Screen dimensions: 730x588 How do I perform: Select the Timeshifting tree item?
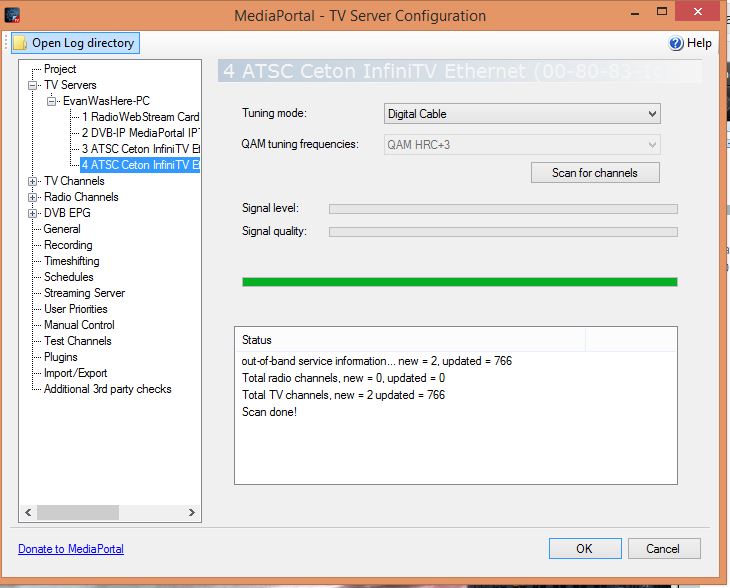72,261
